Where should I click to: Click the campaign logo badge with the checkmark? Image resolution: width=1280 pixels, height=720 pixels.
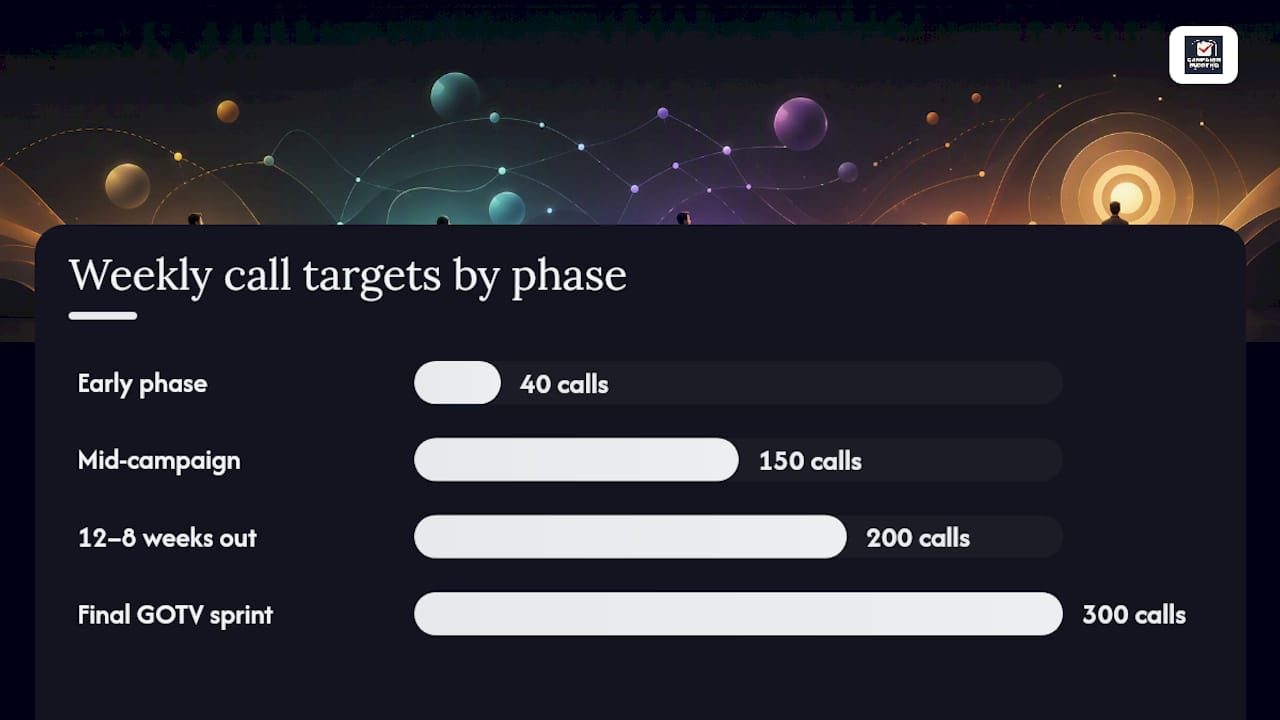pos(1203,55)
